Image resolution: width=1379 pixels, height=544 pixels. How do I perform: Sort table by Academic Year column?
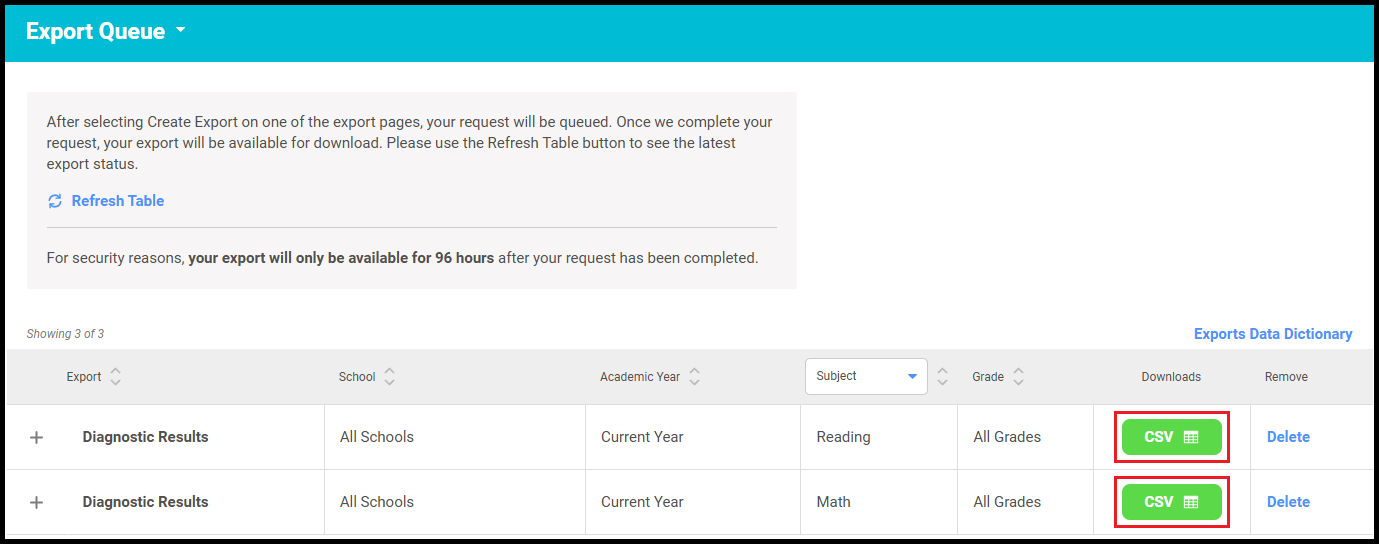[694, 377]
